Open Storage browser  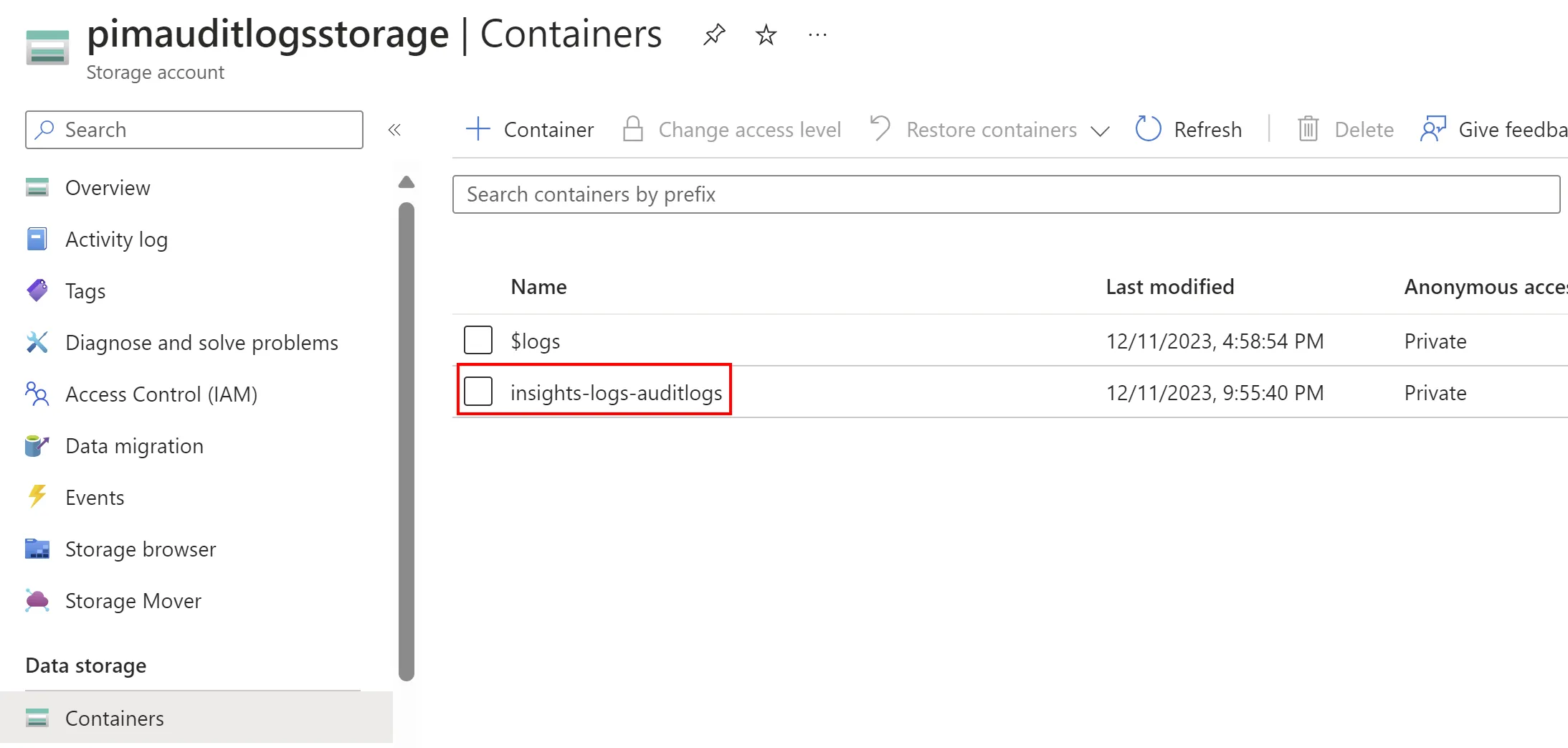point(141,549)
